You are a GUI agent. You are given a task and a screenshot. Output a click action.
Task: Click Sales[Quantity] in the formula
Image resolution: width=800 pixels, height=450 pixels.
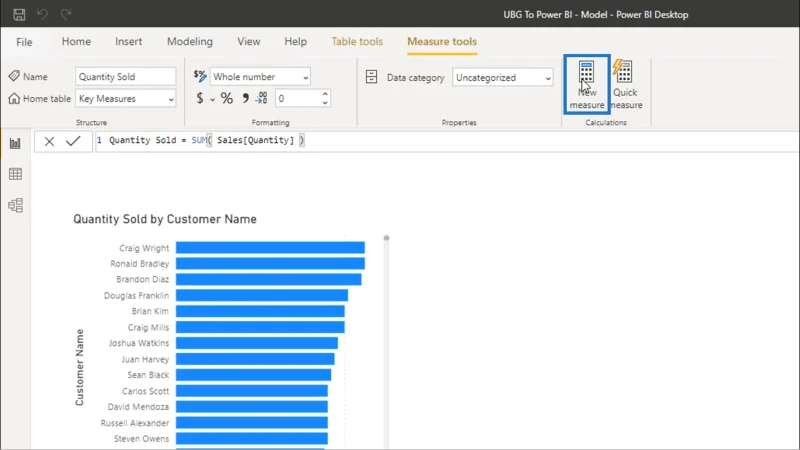(x=256, y=140)
